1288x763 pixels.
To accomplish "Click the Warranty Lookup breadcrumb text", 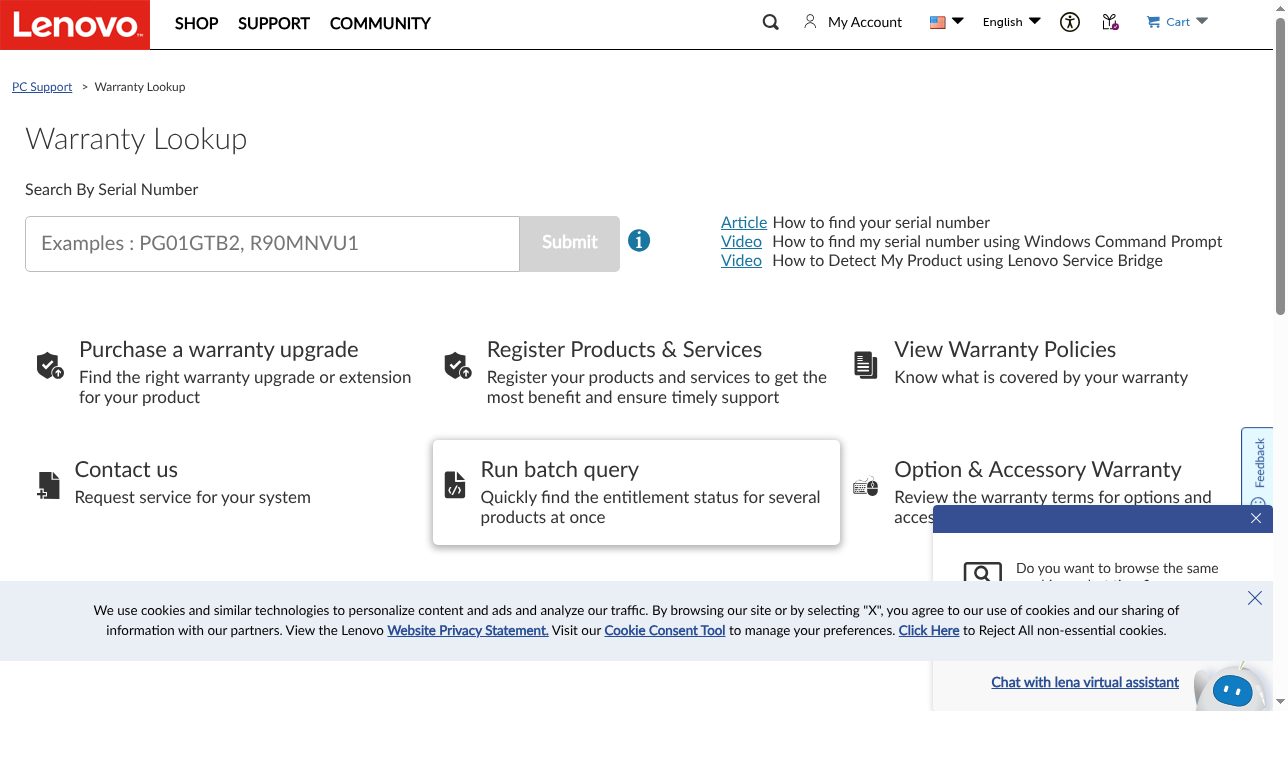I will (140, 87).
